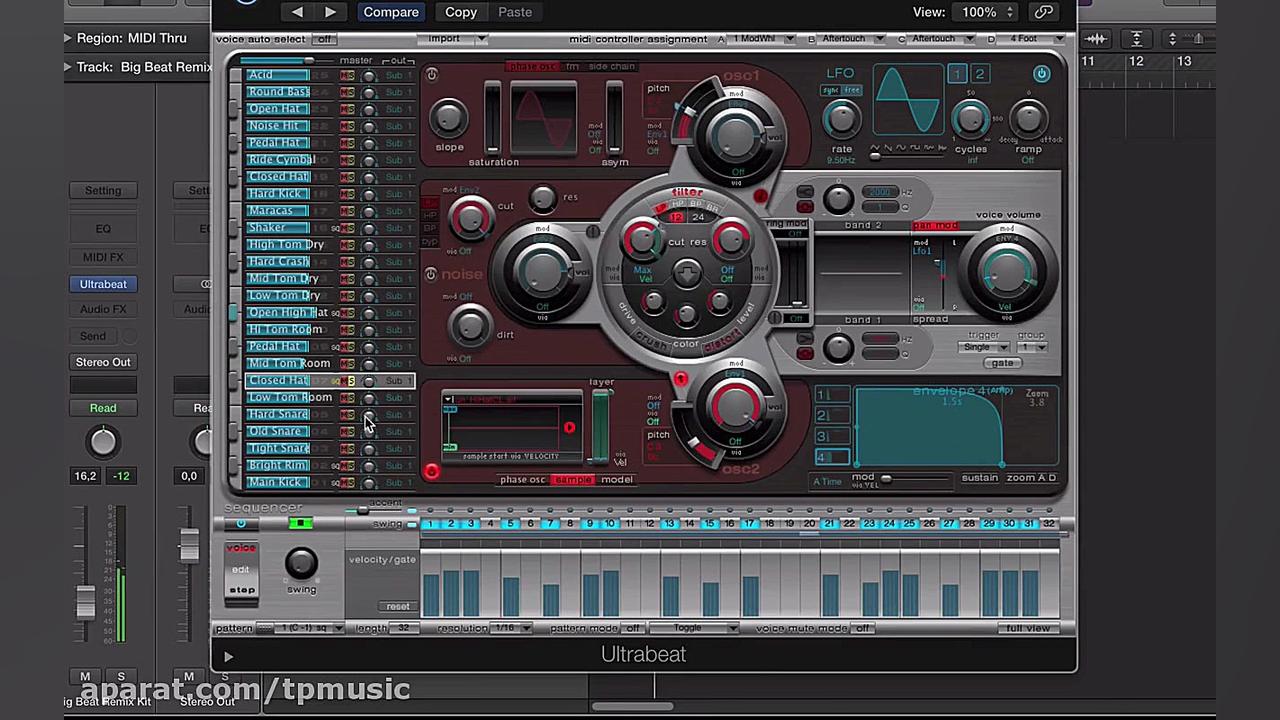
Task: Open midi controller A ModWhl dropdown
Action: click(x=760, y=39)
